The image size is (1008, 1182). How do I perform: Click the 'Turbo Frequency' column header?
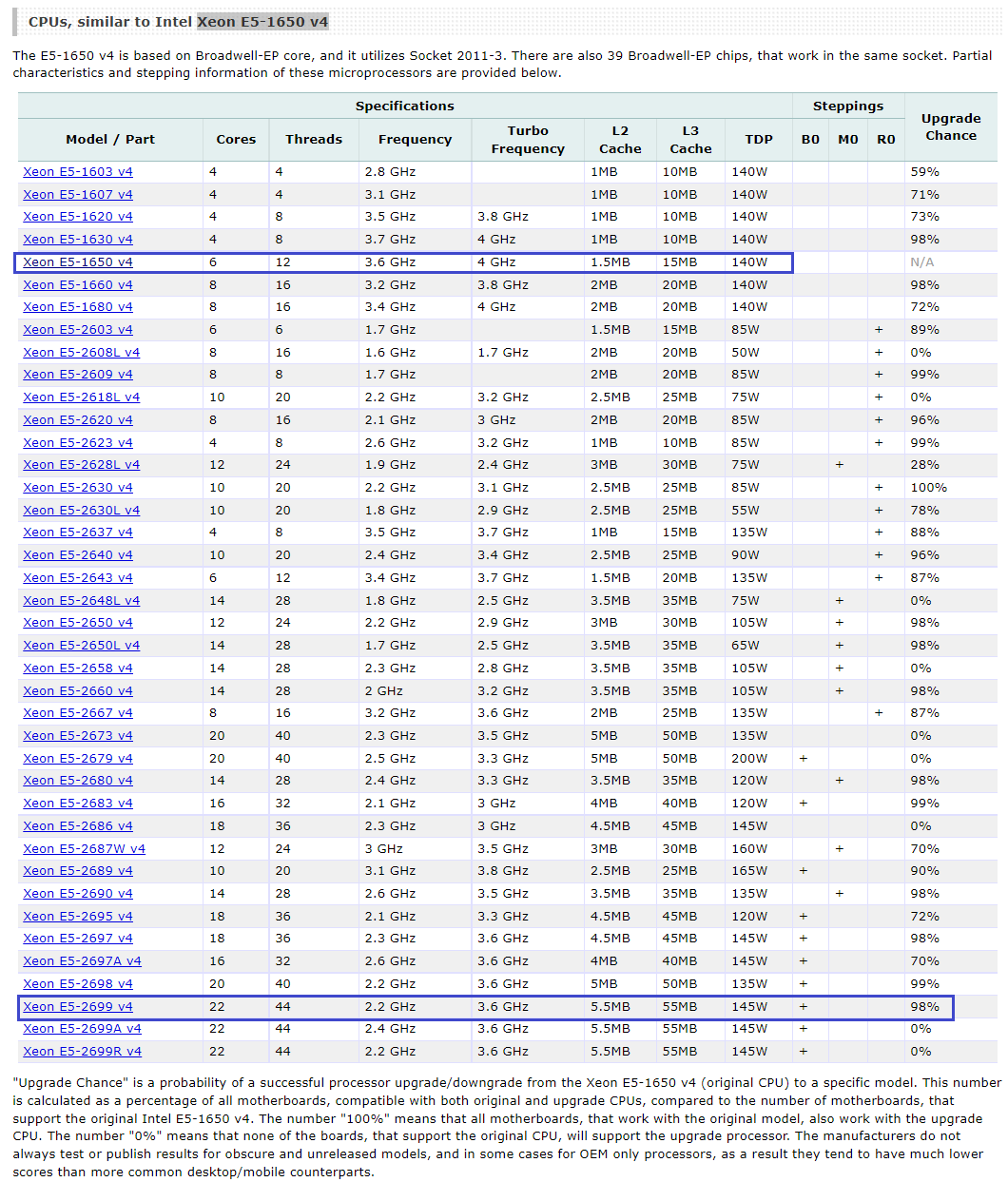point(528,140)
